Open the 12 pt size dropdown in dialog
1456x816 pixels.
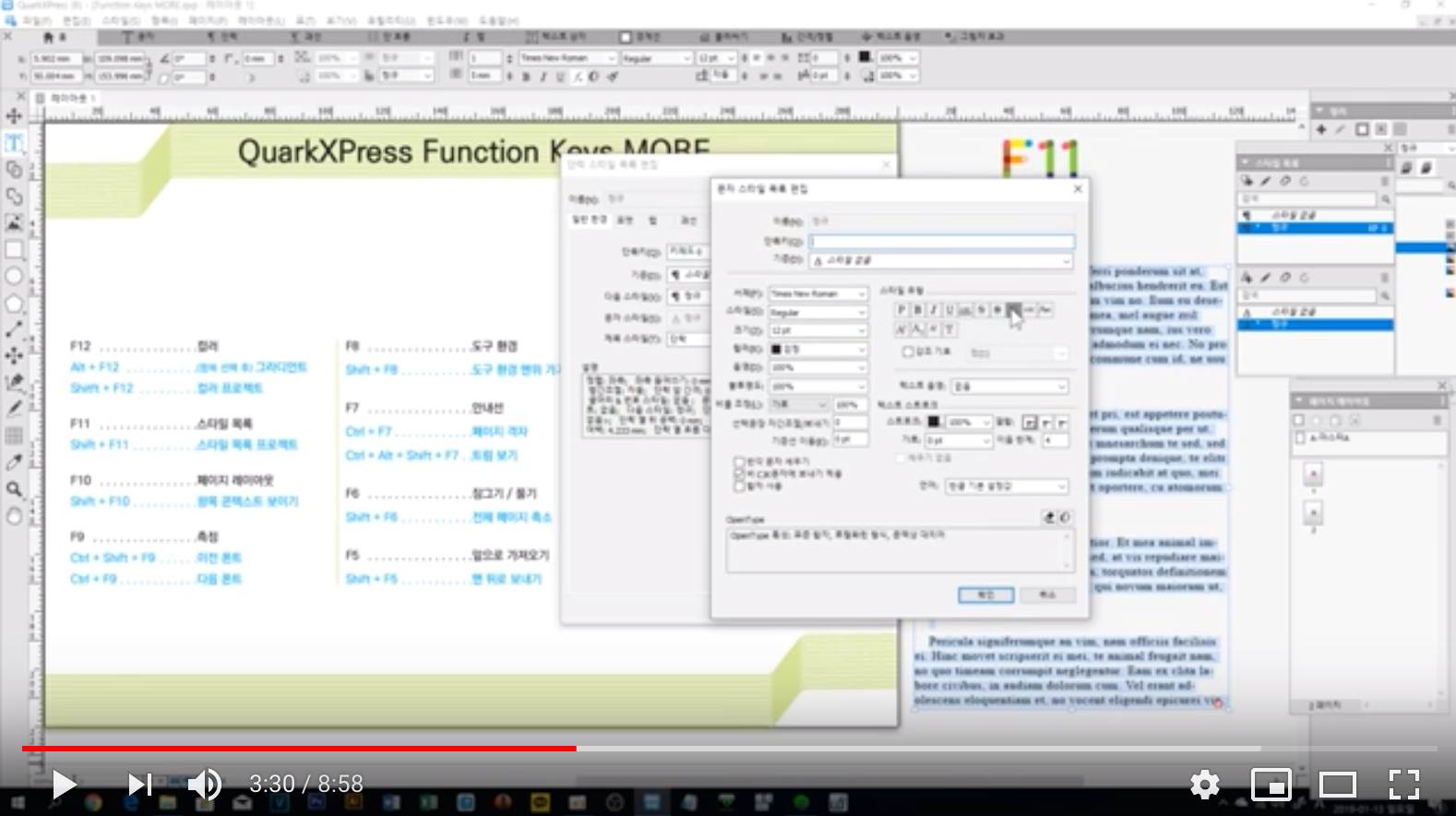[818, 330]
